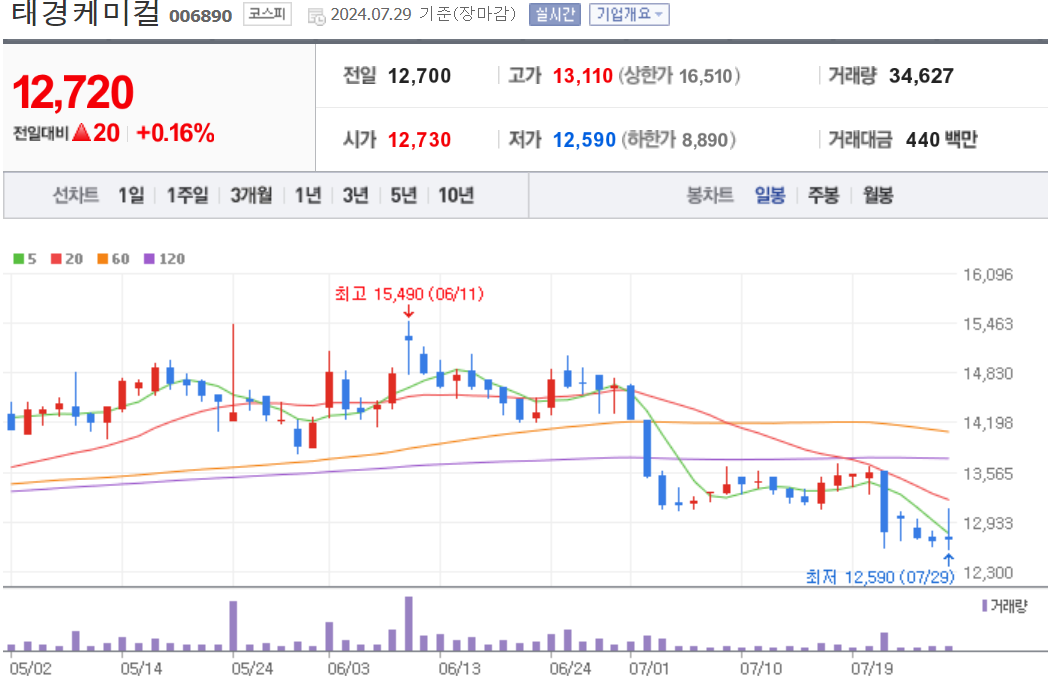
Task: Switch to 월봉 candlestick chart
Action: (x=878, y=195)
